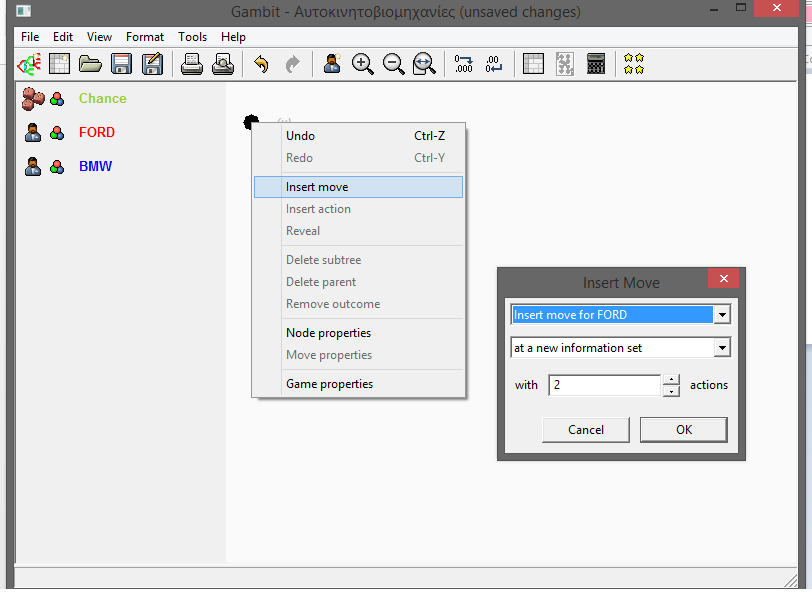Click the Chance player label
Image resolution: width=812 pixels, height=604 pixels.
pyautogui.click(x=103, y=98)
